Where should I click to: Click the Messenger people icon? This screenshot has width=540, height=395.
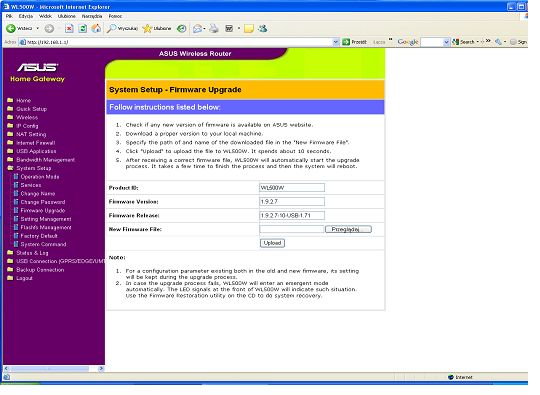tap(263, 28)
